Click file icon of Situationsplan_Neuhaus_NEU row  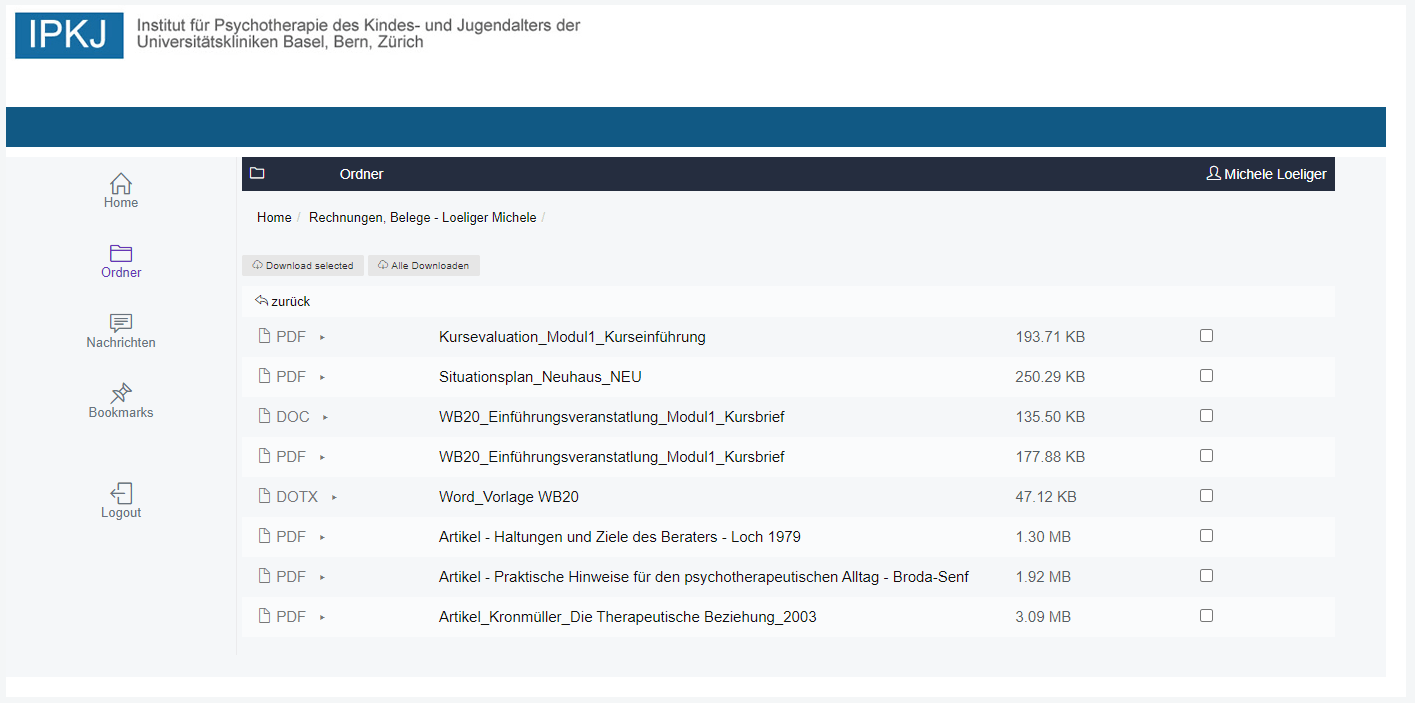(265, 376)
